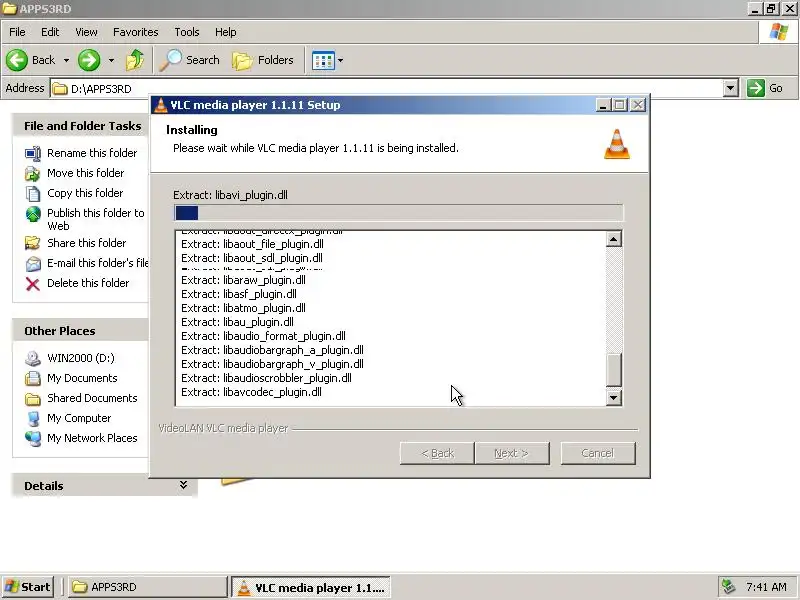
Task: Click the My Documents icon
Action: click(33, 378)
